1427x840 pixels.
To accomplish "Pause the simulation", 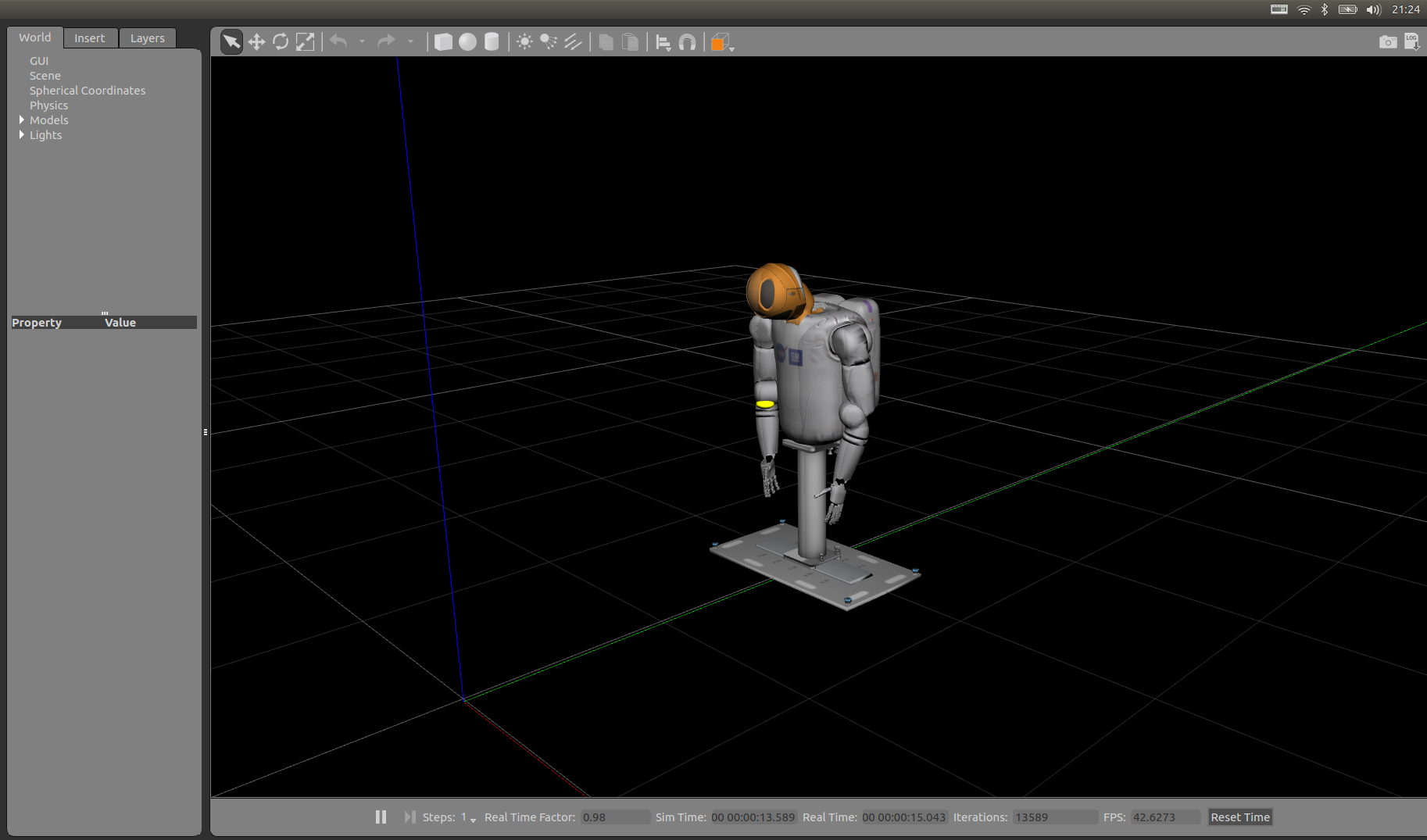I will pos(381,817).
